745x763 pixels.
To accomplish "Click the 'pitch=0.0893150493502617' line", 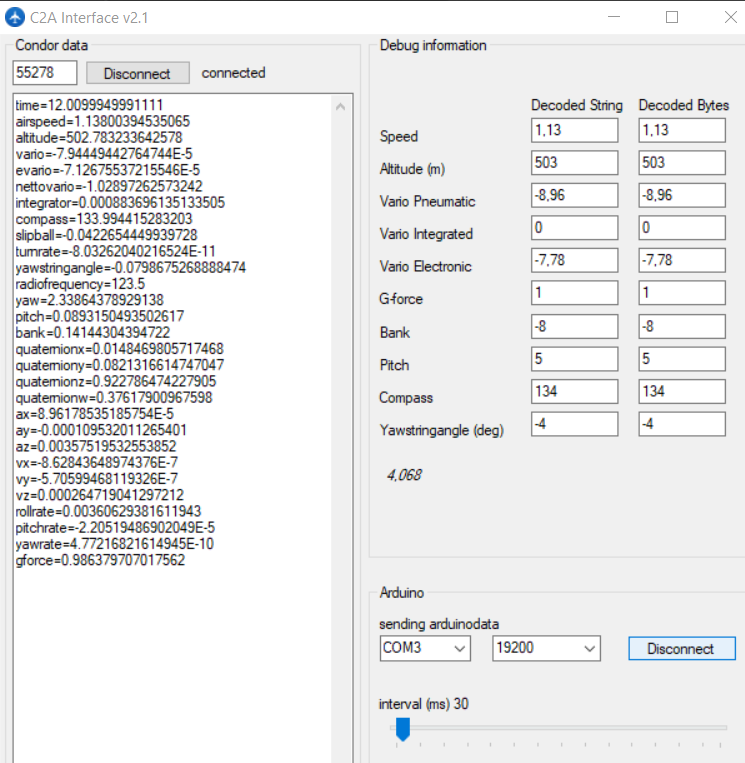I will (100, 316).
